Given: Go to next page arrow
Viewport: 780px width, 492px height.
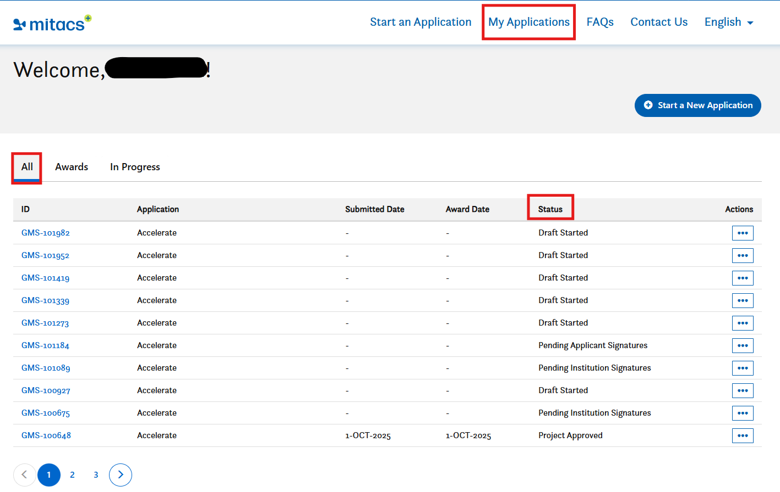Looking at the screenshot, I should tap(120, 475).
